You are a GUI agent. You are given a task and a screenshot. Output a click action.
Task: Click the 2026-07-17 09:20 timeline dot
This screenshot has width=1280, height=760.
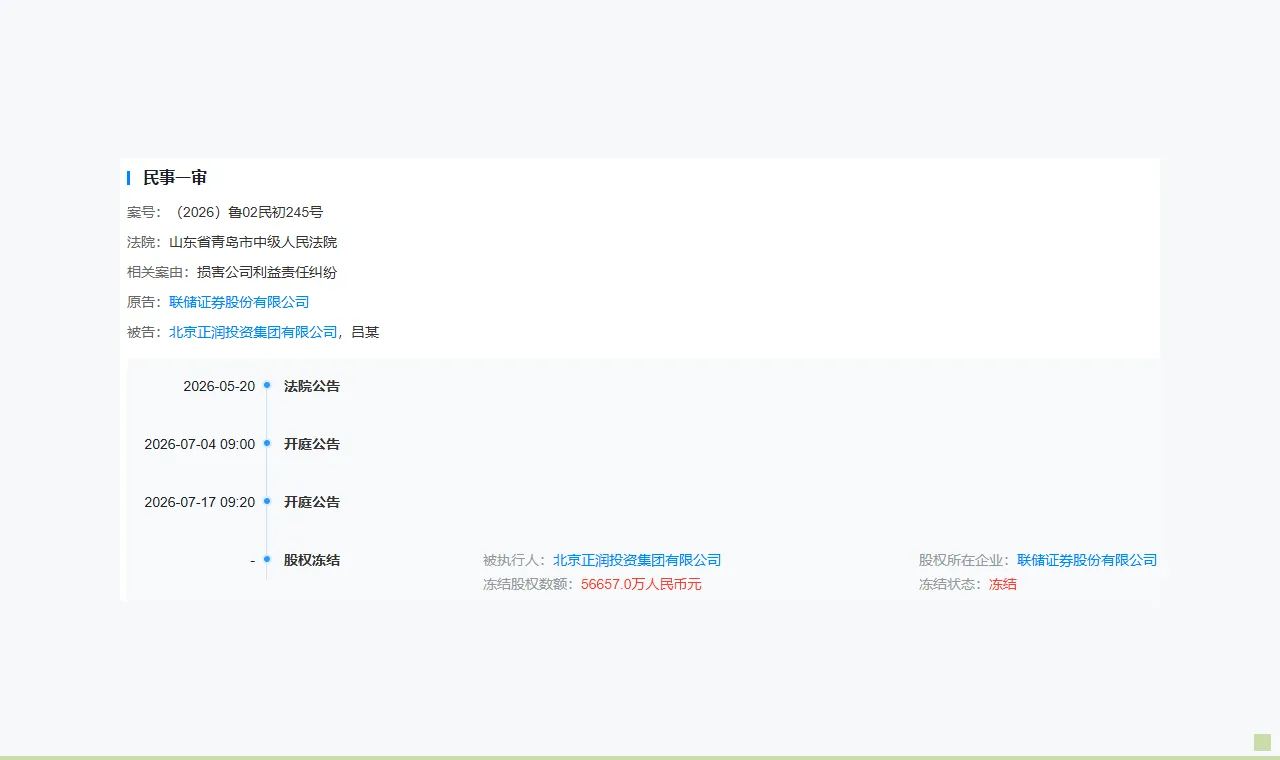(267, 501)
